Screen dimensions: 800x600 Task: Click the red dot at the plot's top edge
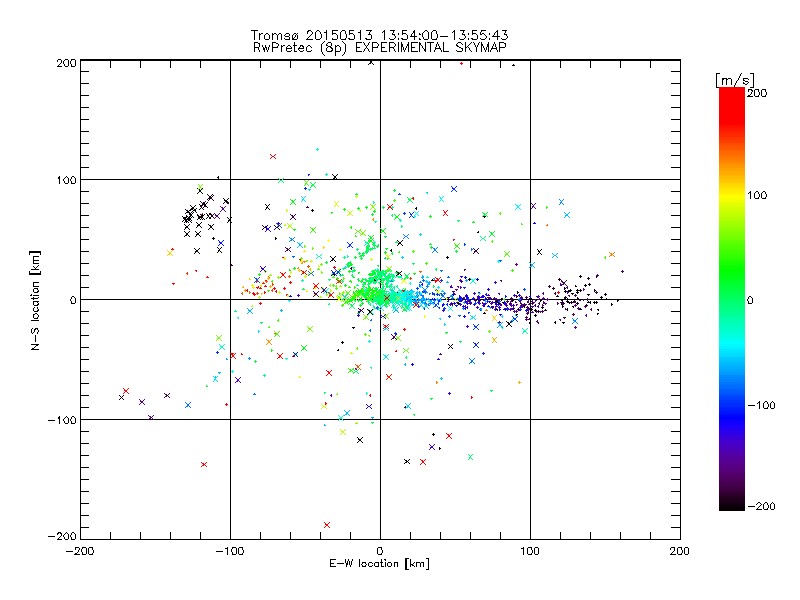click(461, 63)
